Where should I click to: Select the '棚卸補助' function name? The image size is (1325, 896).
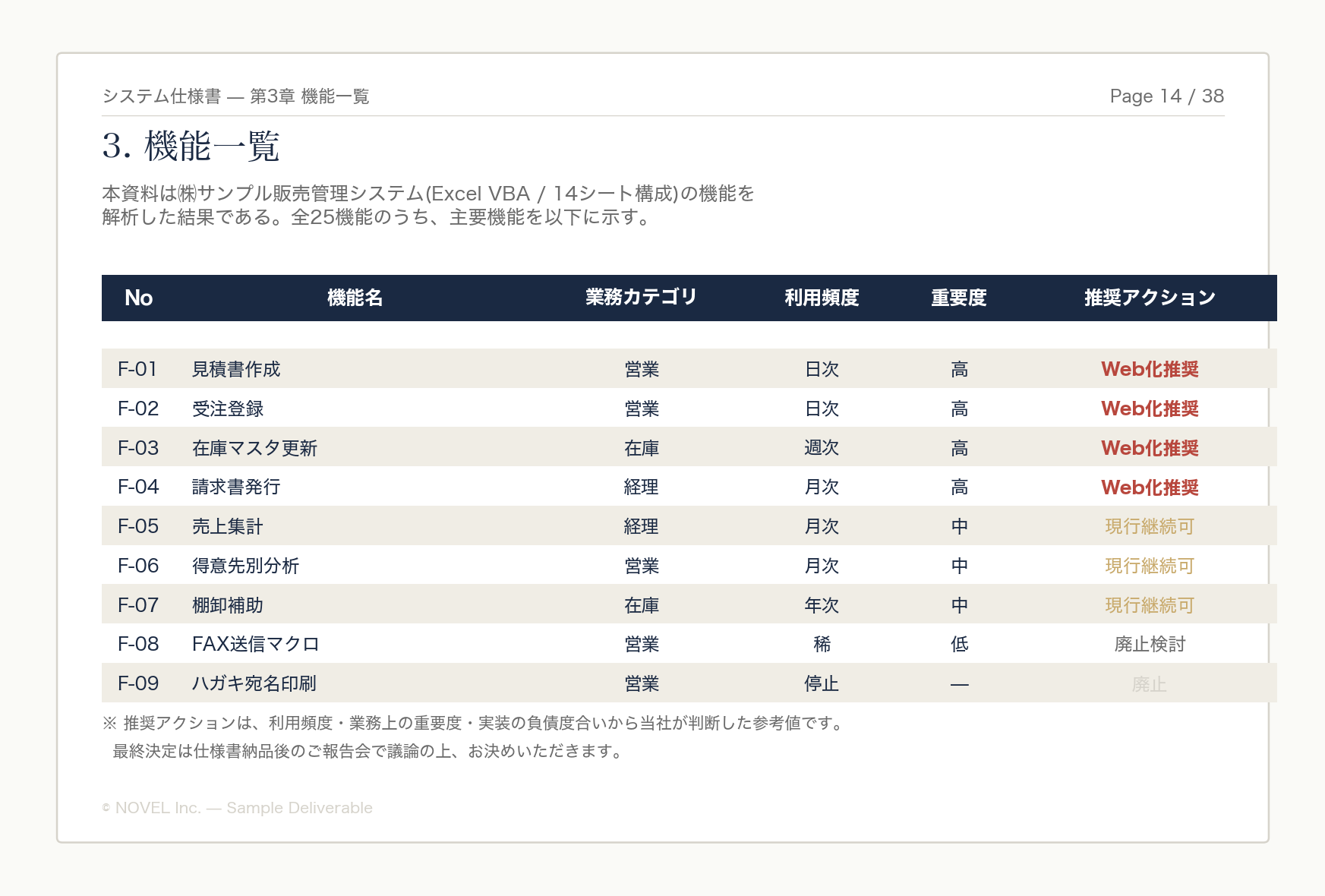[x=228, y=605]
